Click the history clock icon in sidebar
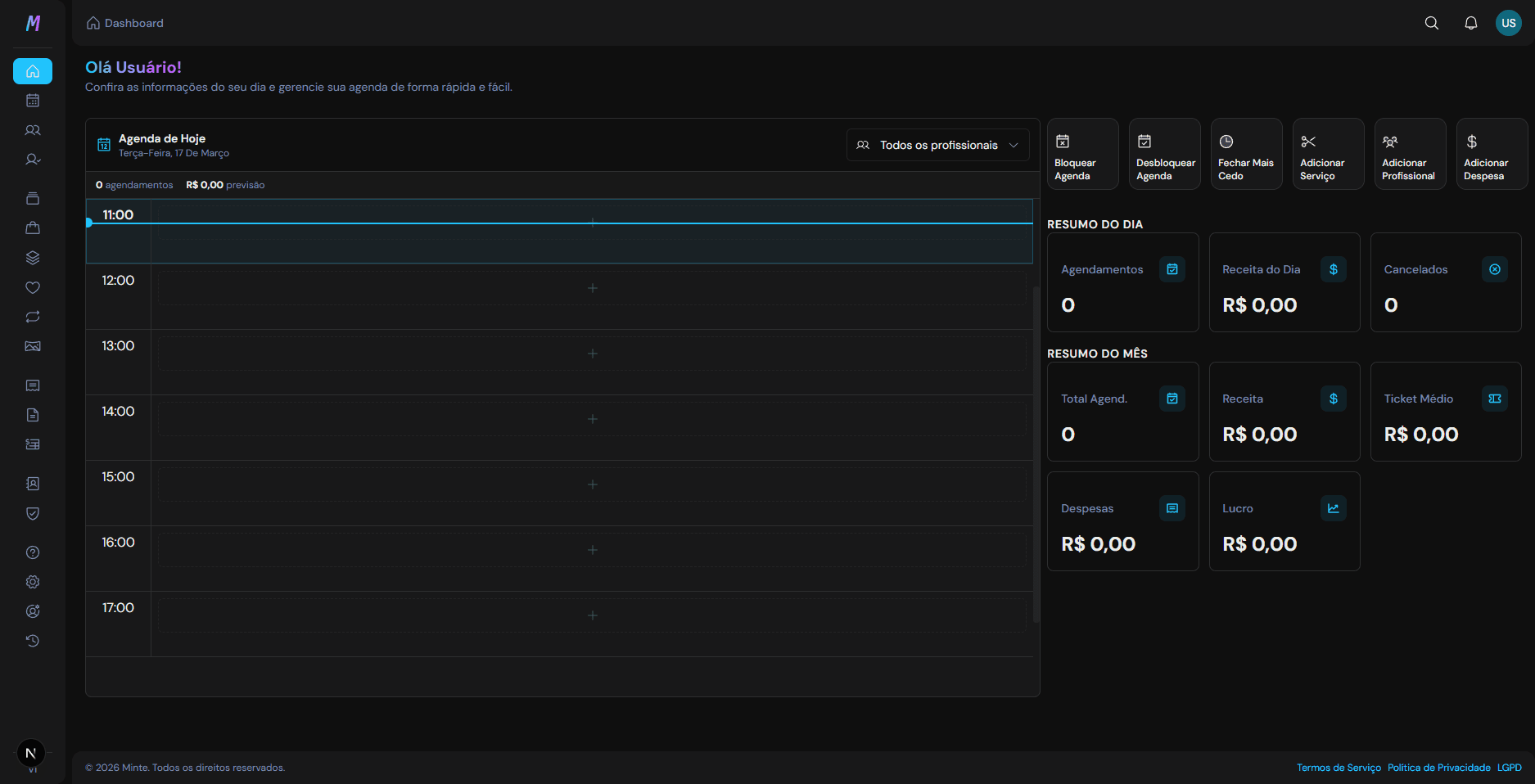This screenshot has width=1535, height=784. [33, 640]
